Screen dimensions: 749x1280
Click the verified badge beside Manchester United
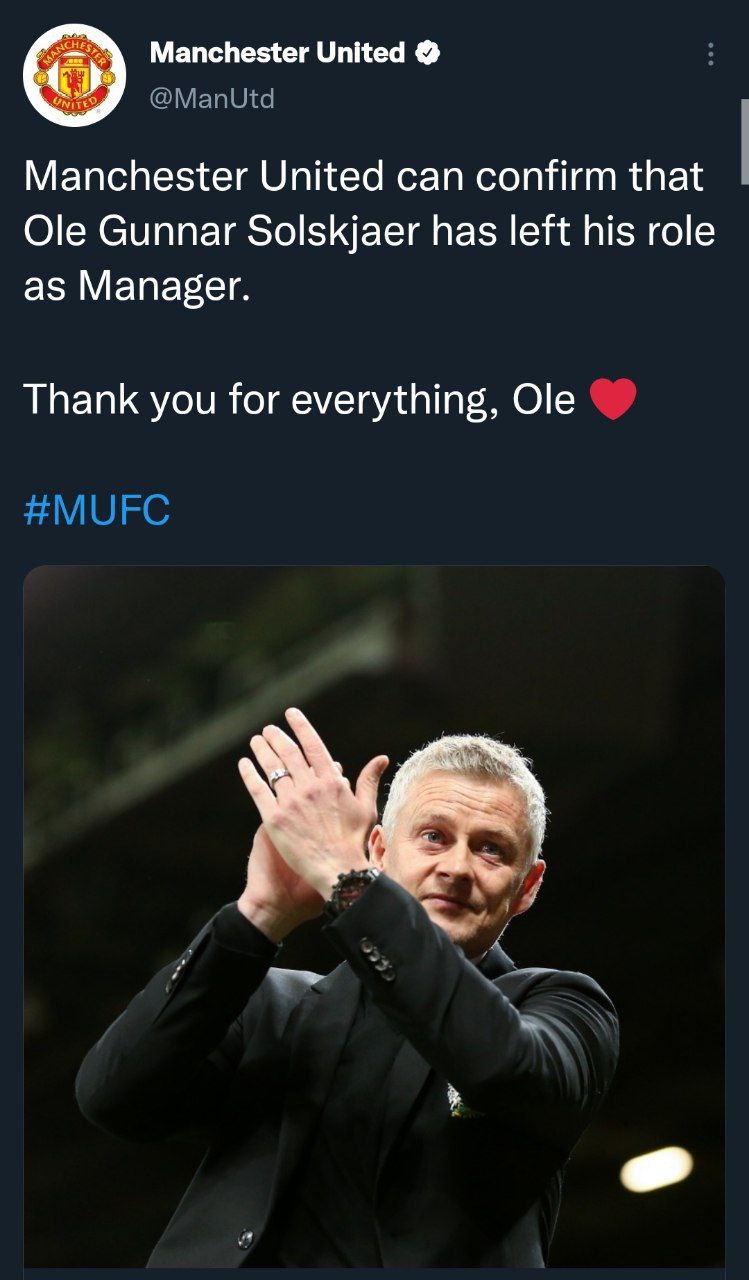pyautogui.click(x=427, y=54)
